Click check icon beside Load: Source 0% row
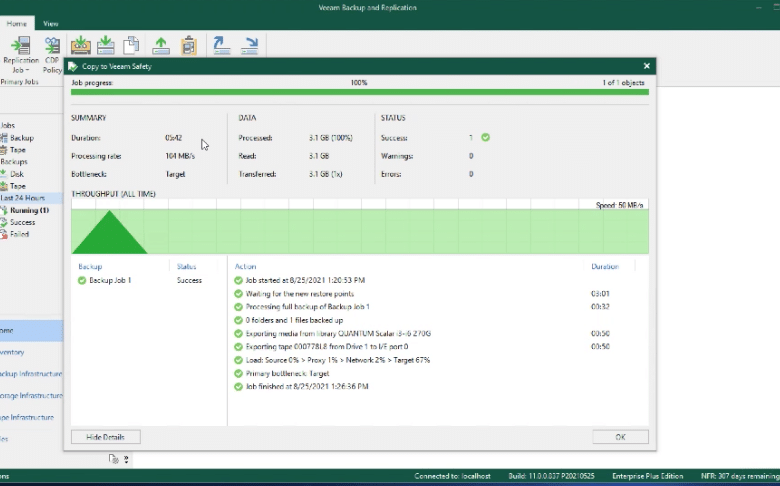780x486 pixels. point(238,360)
